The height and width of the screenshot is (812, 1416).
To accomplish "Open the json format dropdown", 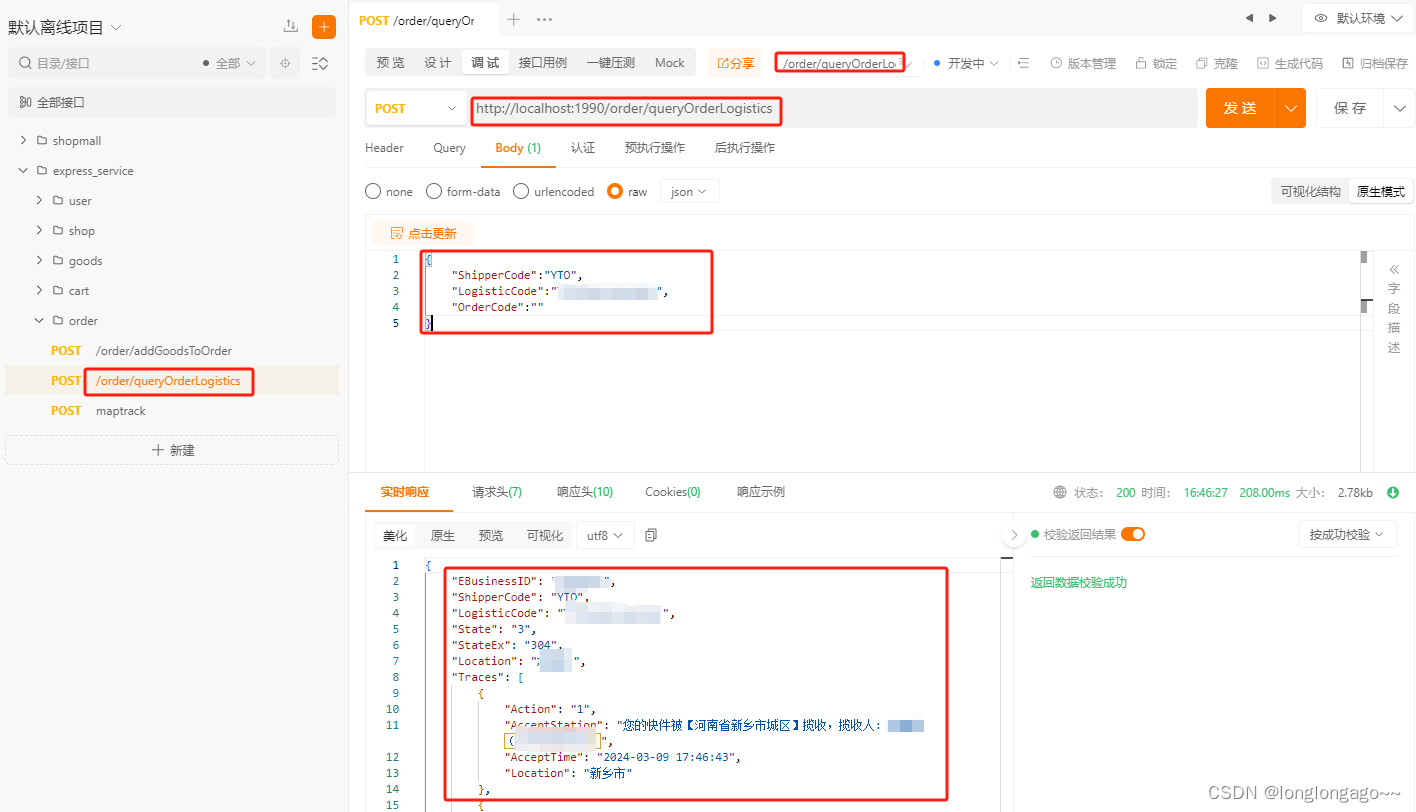I will [x=689, y=191].
